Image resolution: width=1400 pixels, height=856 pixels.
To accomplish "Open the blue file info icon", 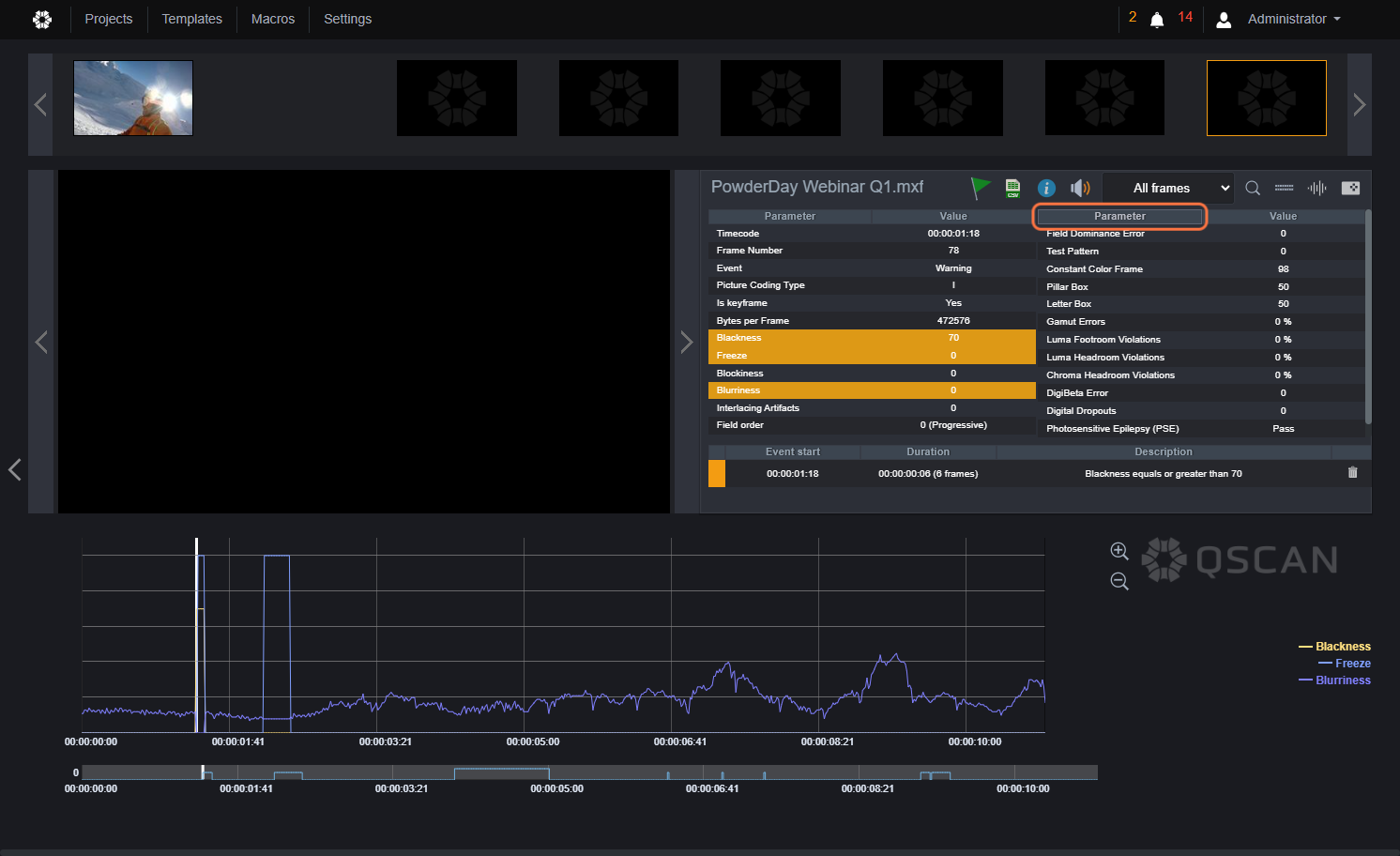I will point(1046,188).
